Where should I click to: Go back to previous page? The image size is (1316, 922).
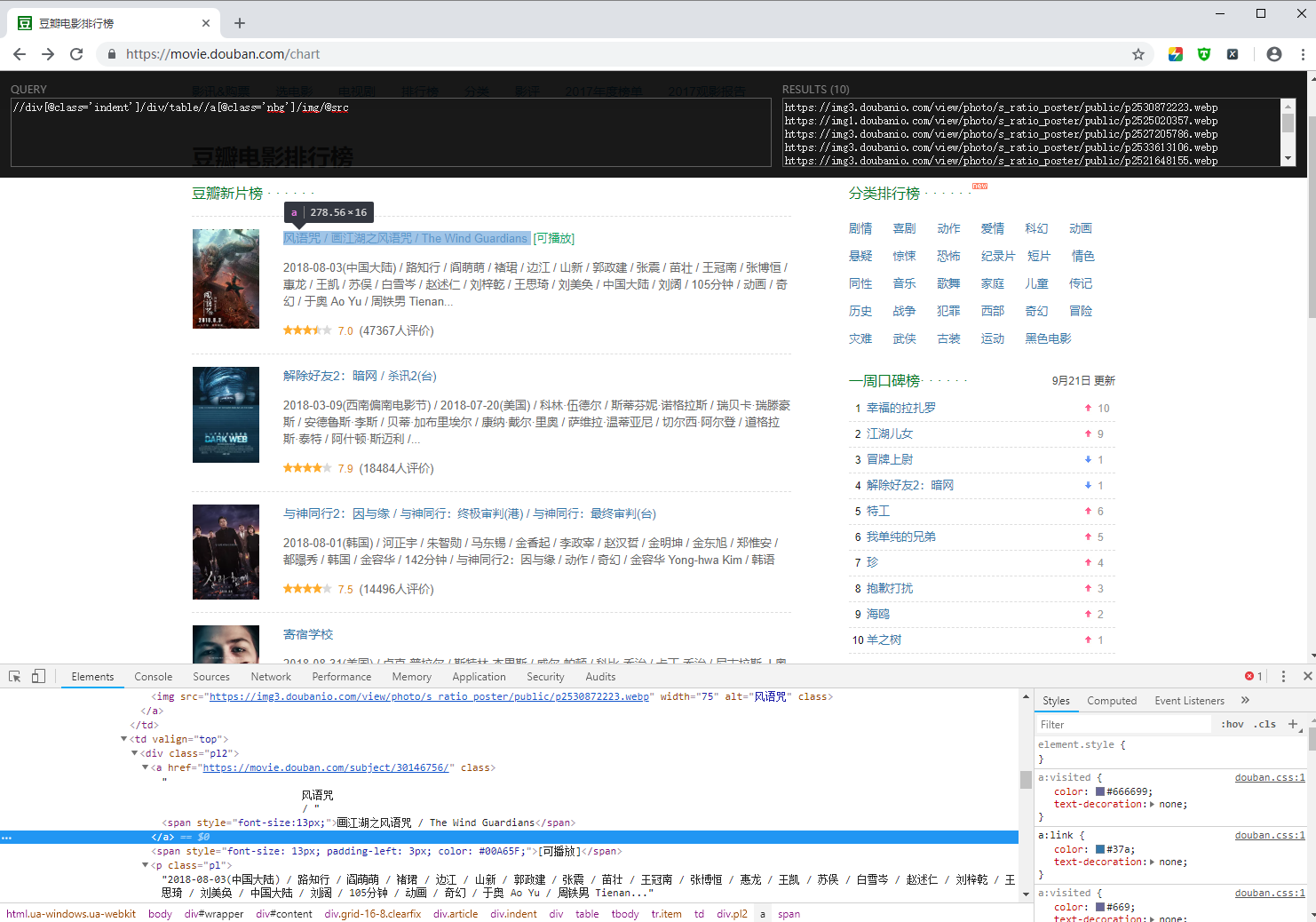click(x=20, y=54)
